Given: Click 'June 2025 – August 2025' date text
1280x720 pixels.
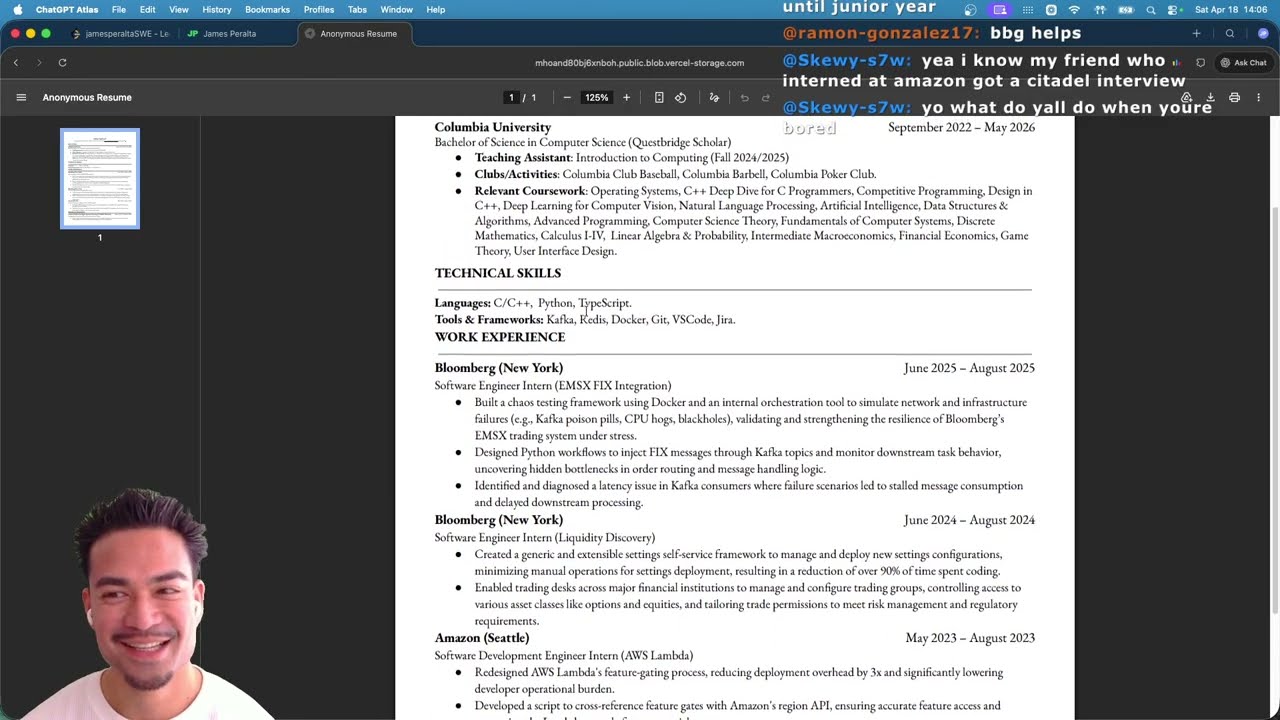Looking at the screenshot, I should (x=969, y=368).
